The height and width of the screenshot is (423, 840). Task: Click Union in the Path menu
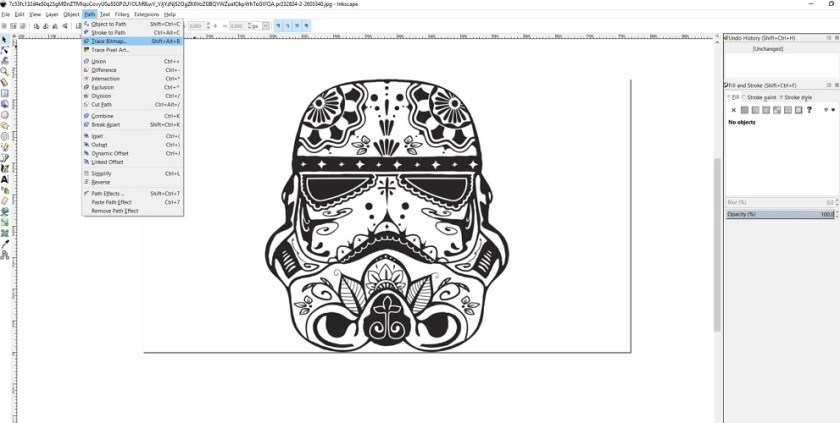99,61
